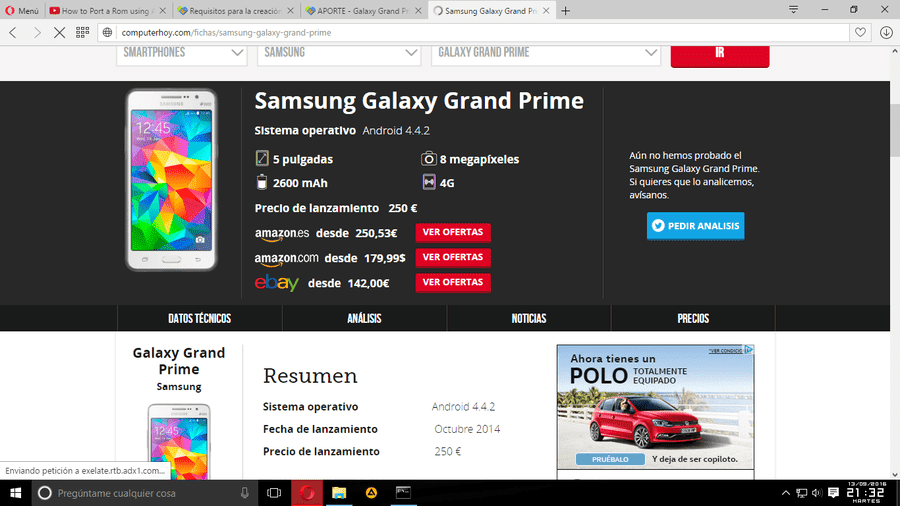The height and width of the screenshot is (506, 900).
Task: Click the screen size icon by 5 pulgadas
Action: pos(262,158)
